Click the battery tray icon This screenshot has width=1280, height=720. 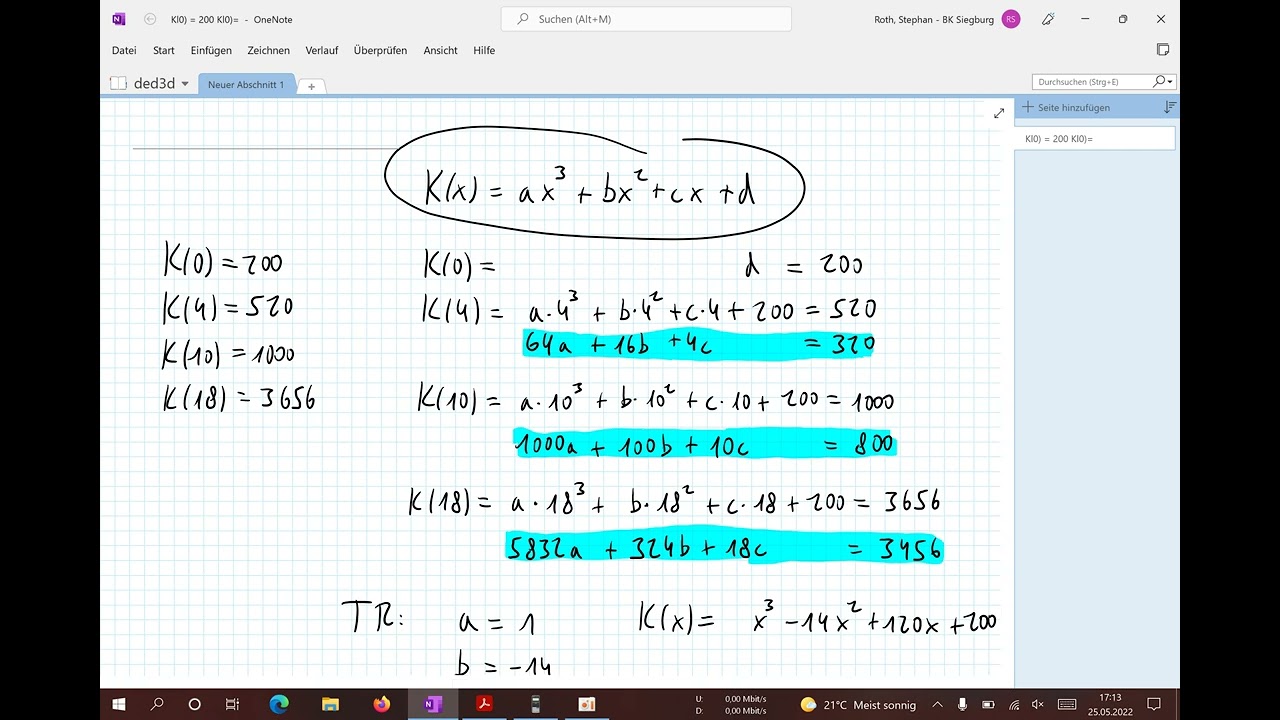point(988,704)
